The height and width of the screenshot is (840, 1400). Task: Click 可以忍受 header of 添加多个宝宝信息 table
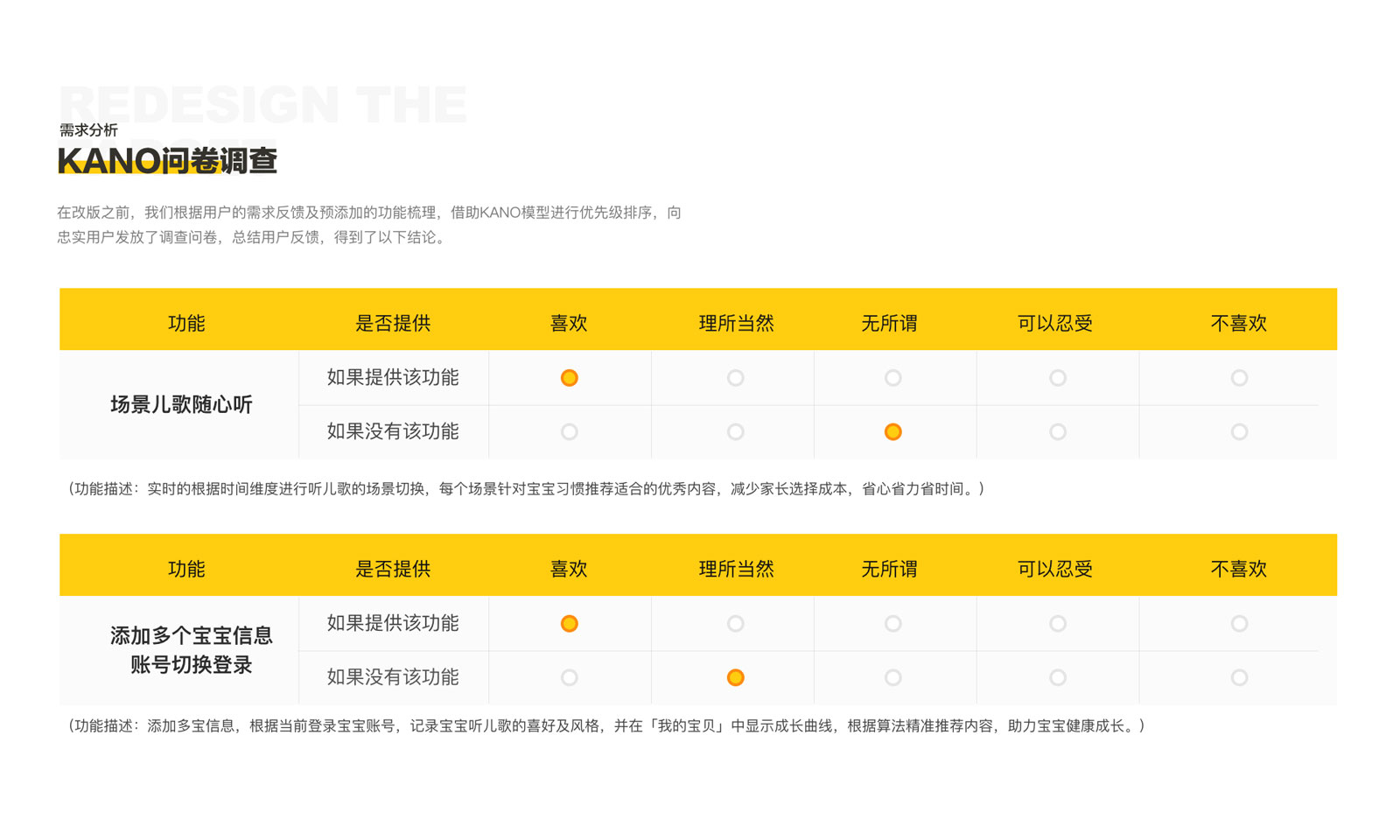1055,570
